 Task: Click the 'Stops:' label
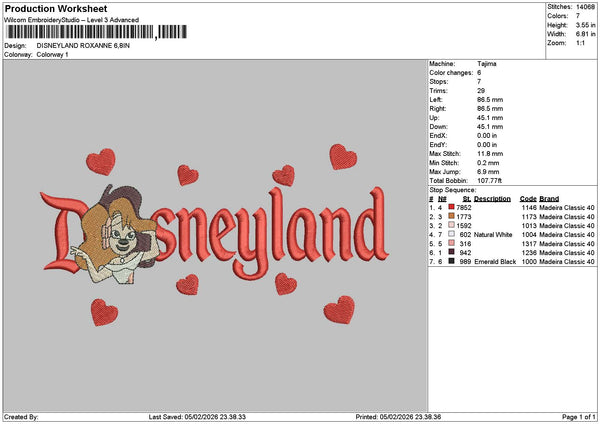(439, 82)
